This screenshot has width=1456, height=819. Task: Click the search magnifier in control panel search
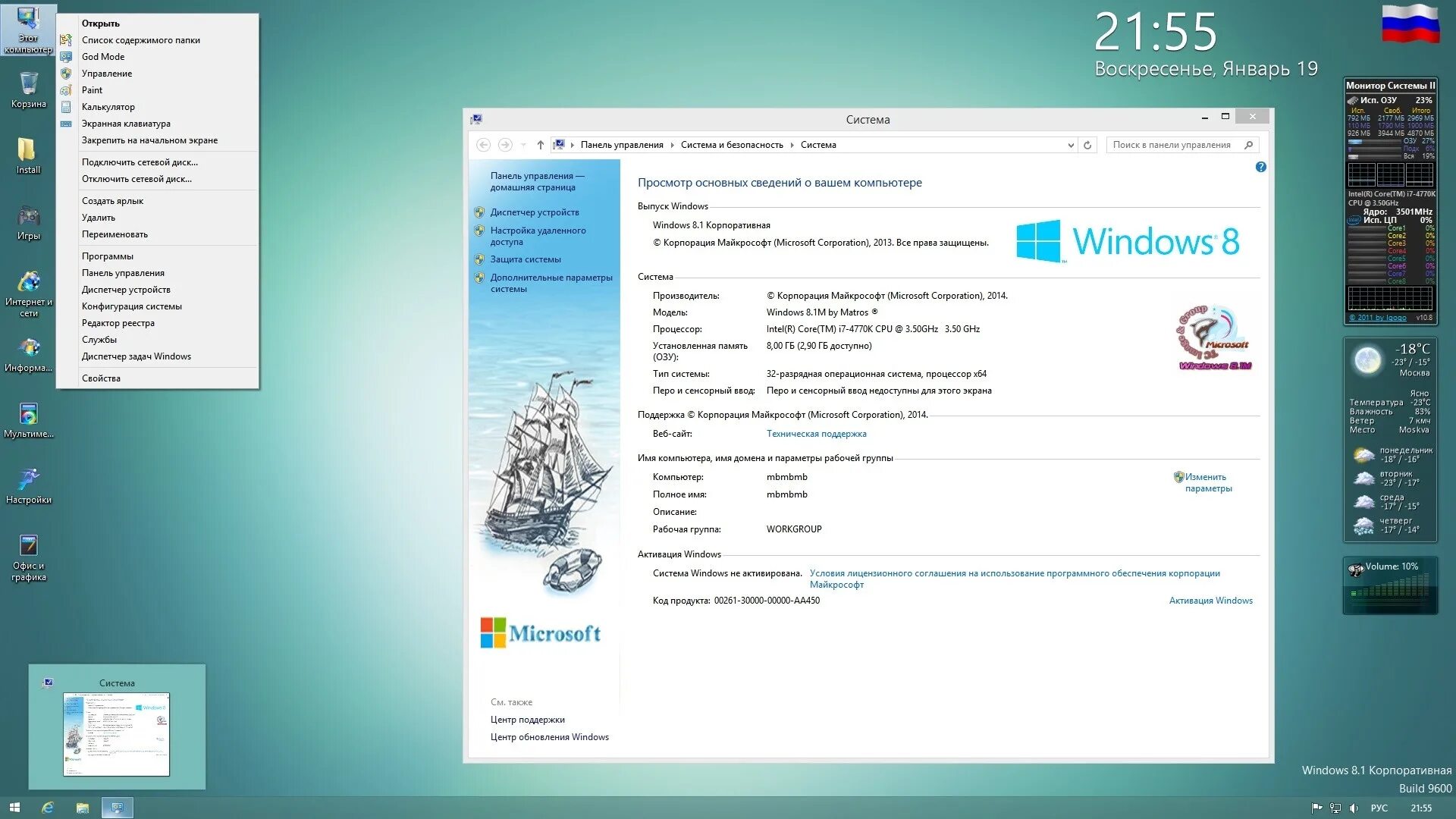coord(1248,145)
